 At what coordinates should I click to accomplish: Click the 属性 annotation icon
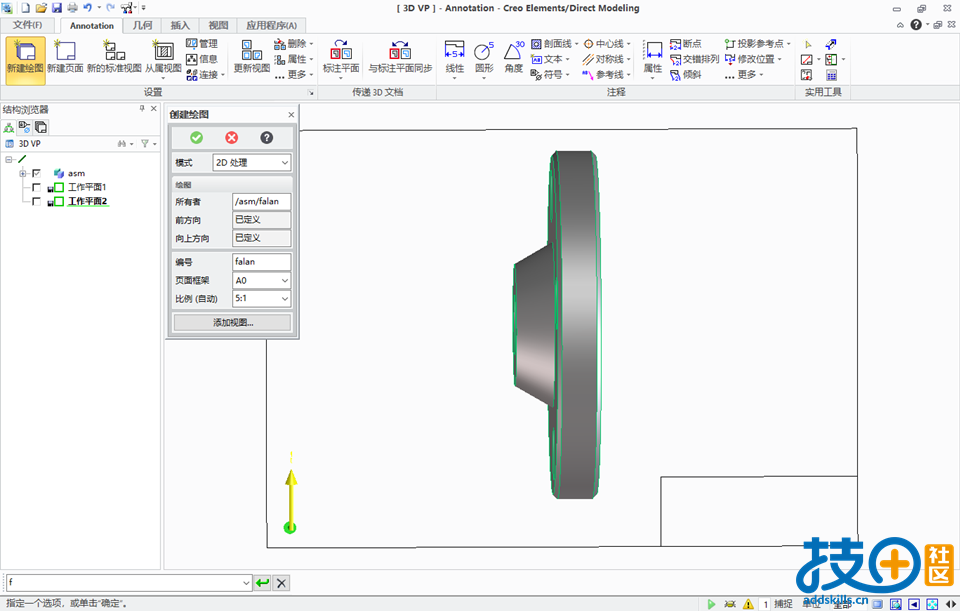[653, 56]
